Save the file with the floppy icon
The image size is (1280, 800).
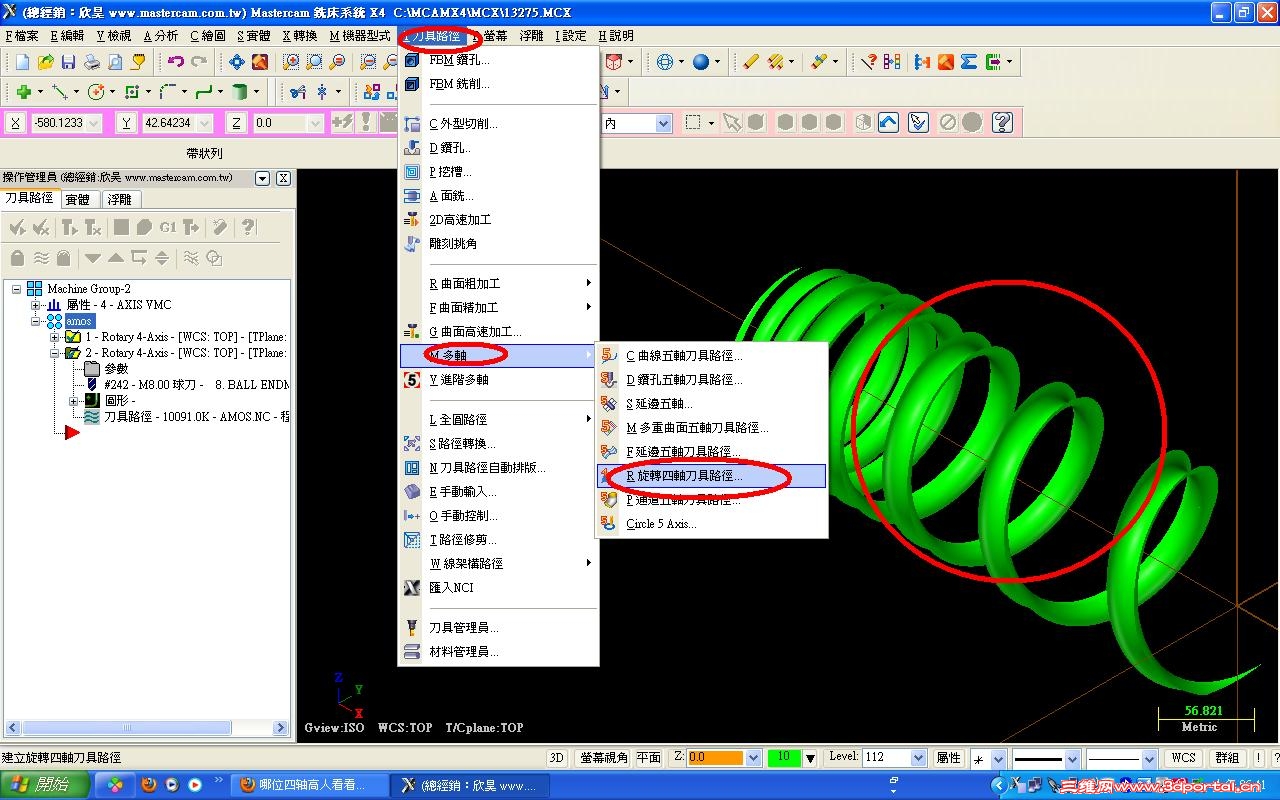69,62
